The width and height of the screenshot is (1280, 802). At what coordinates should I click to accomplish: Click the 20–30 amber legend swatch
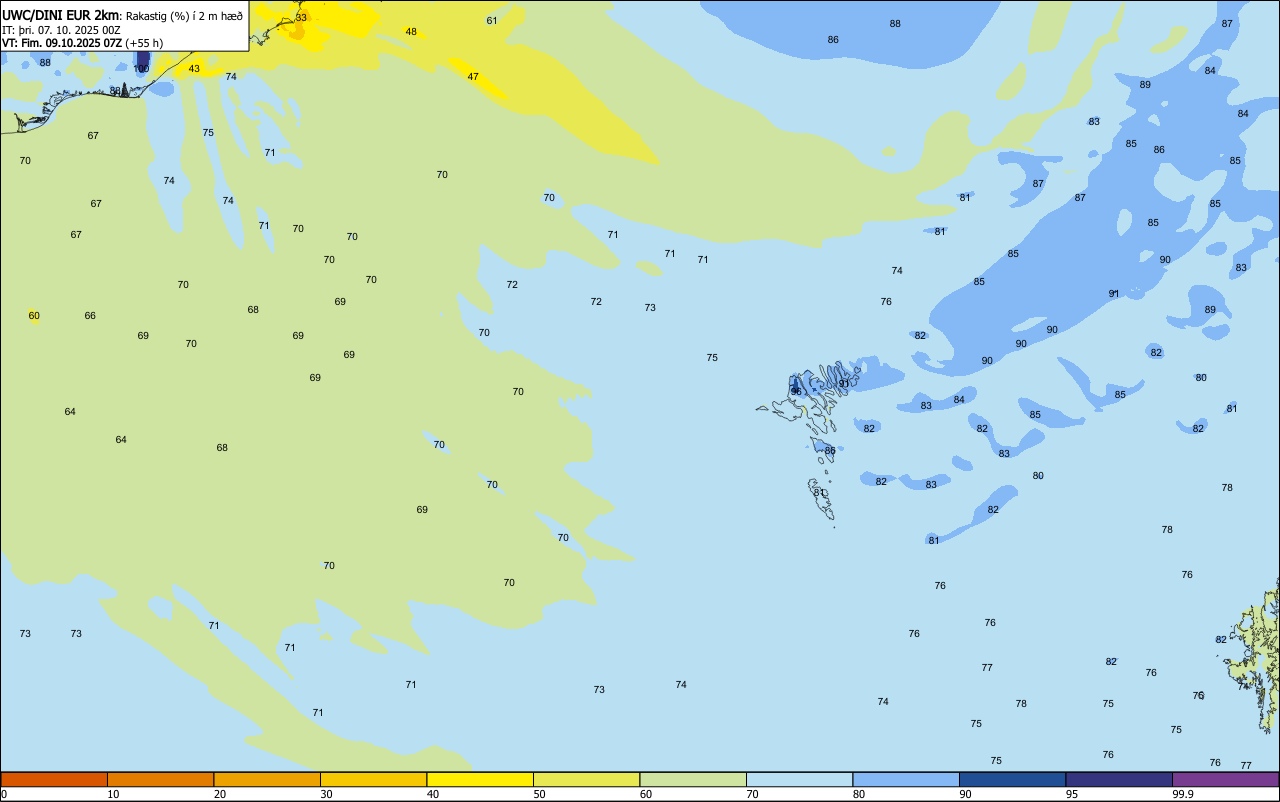[x=267, y=779]
